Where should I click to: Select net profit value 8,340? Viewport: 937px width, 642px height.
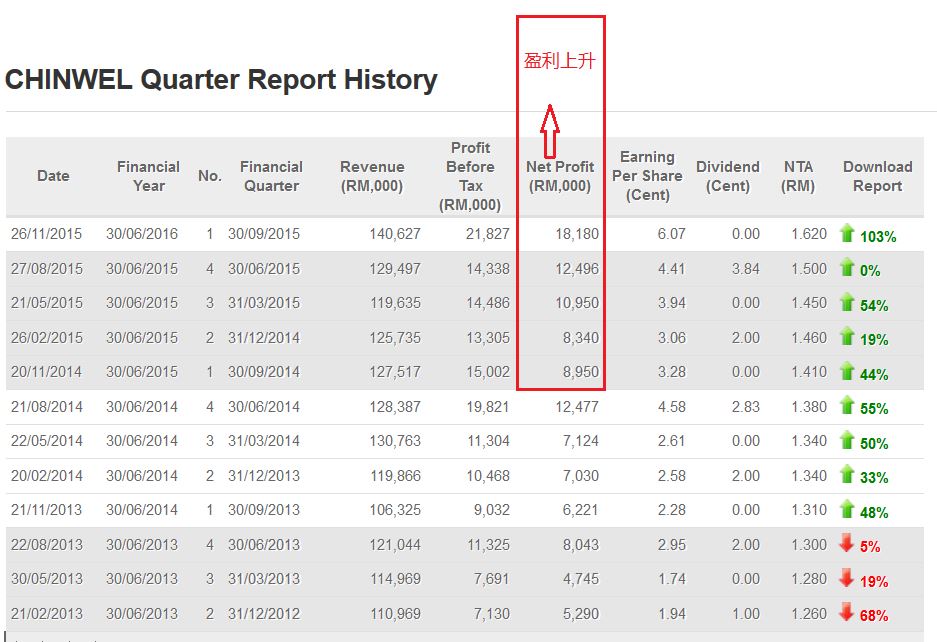pyautogui.click(x=580, y=338)
